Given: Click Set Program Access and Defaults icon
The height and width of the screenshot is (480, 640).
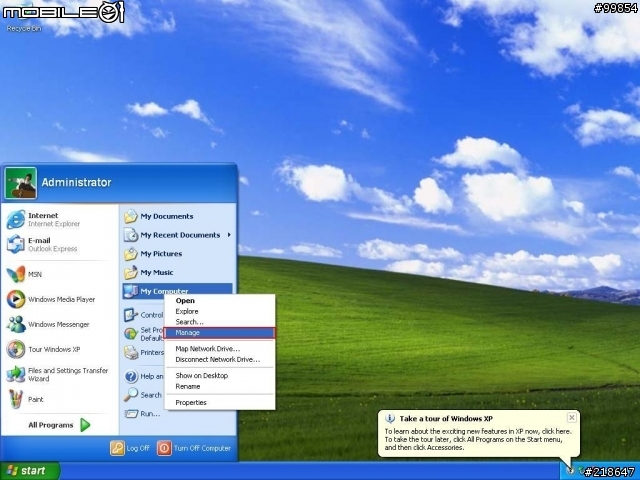Looking at the screenshot, I should (x=131, y=333).
